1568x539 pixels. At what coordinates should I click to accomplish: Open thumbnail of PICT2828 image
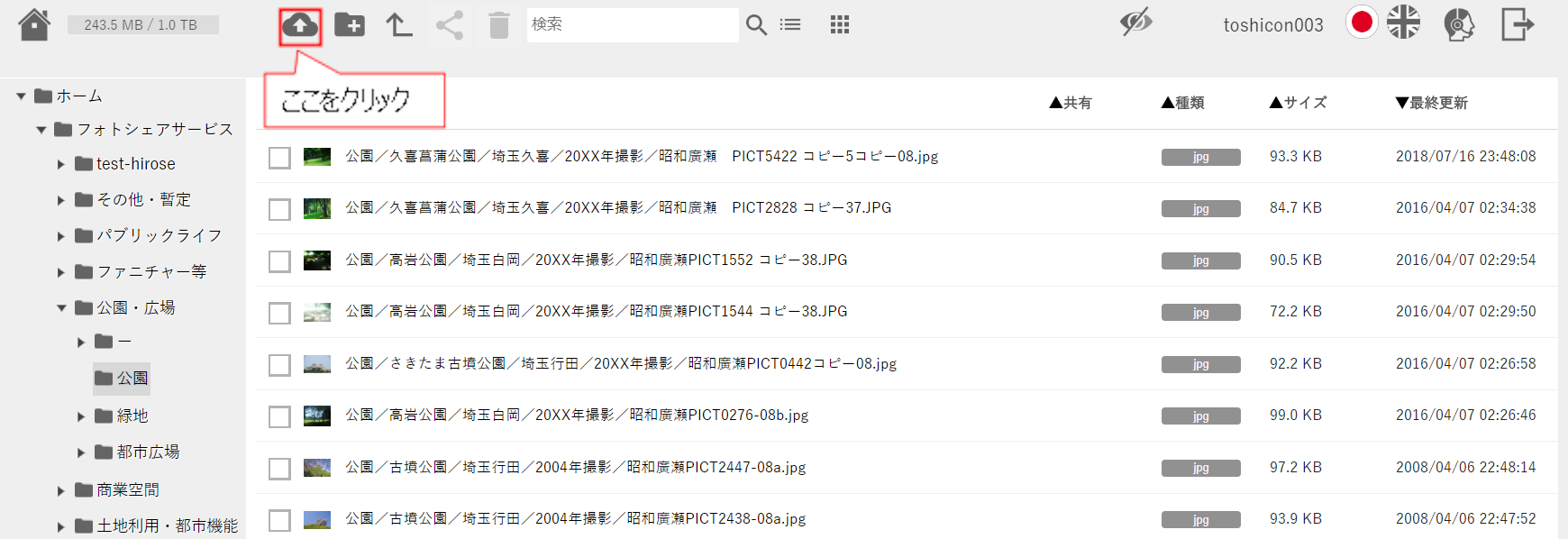click(317, 208)
